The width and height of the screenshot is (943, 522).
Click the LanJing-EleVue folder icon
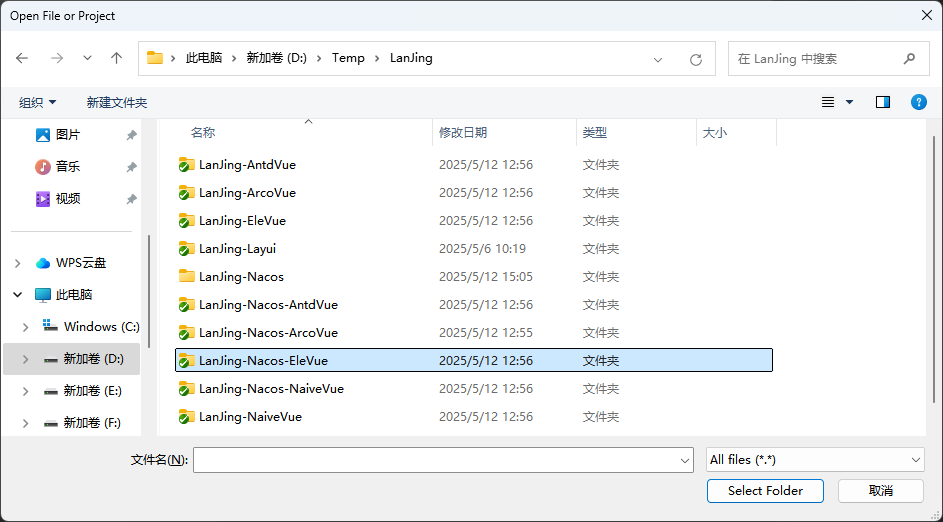186,221
